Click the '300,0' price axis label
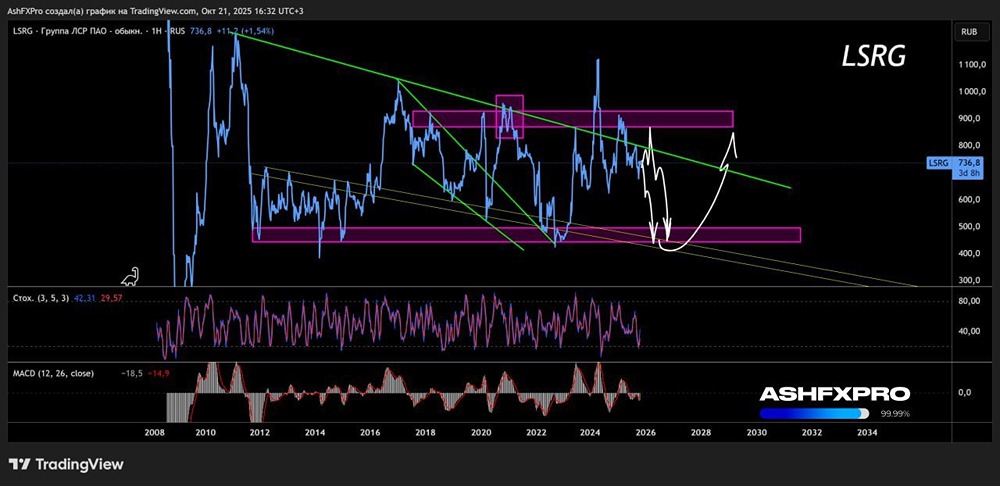 tap(969, 280)
